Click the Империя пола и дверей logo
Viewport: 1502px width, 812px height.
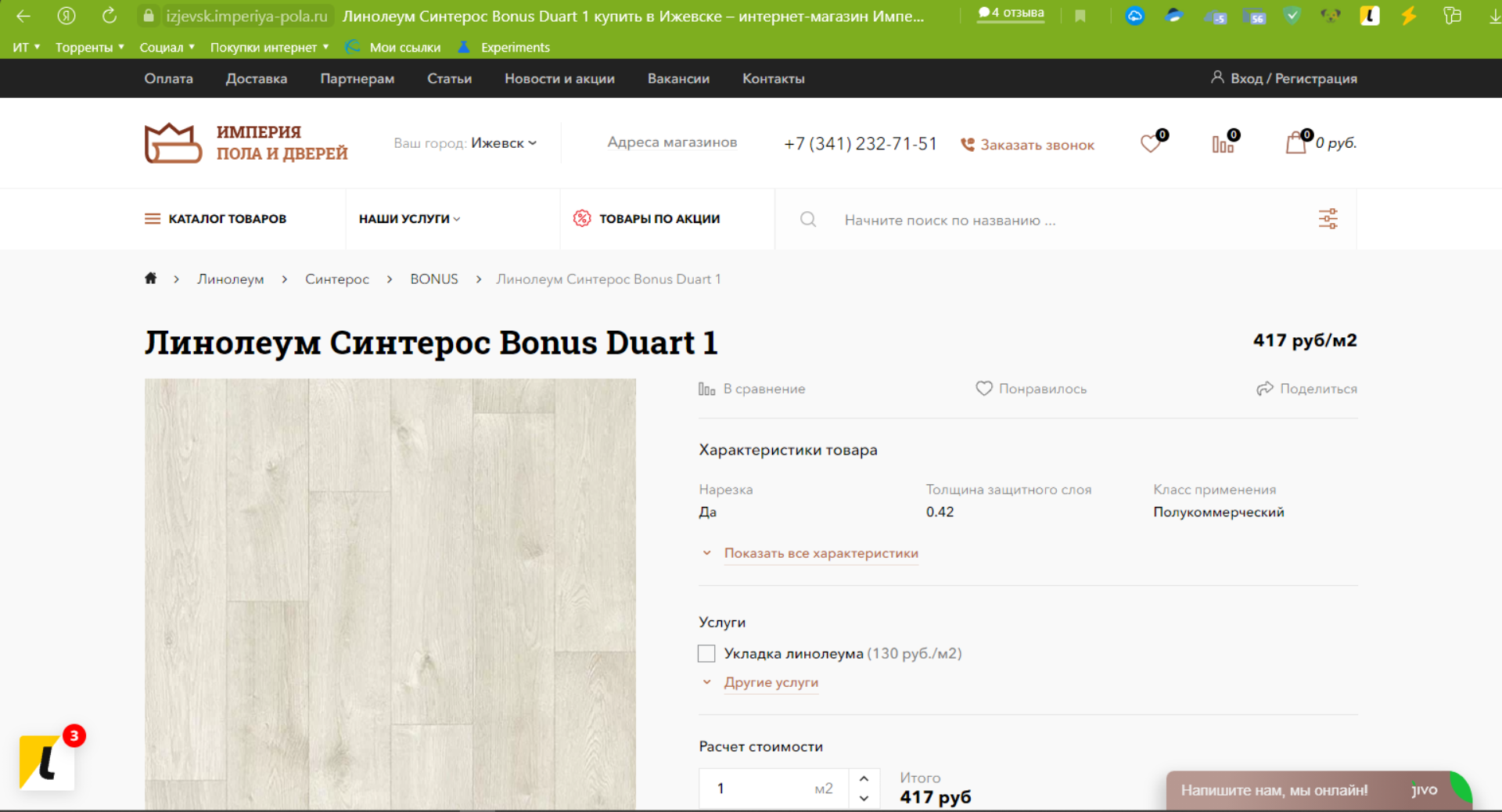[x=246, y=143]
